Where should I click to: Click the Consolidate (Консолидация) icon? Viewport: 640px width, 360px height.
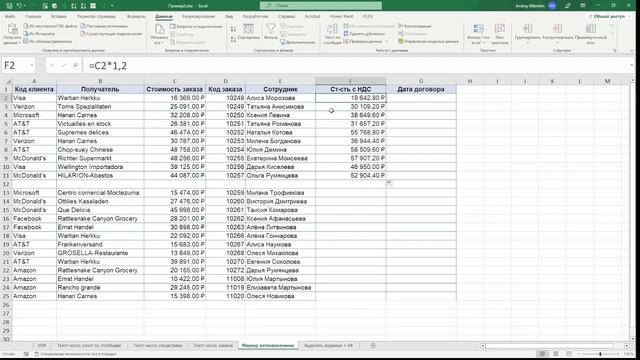click(401, 26)
